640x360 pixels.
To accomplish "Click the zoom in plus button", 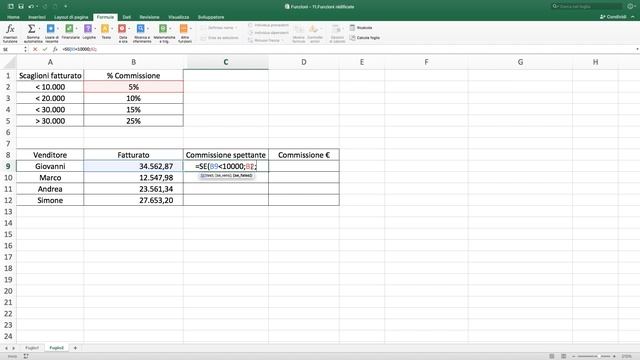I will [x=614, y=356].
